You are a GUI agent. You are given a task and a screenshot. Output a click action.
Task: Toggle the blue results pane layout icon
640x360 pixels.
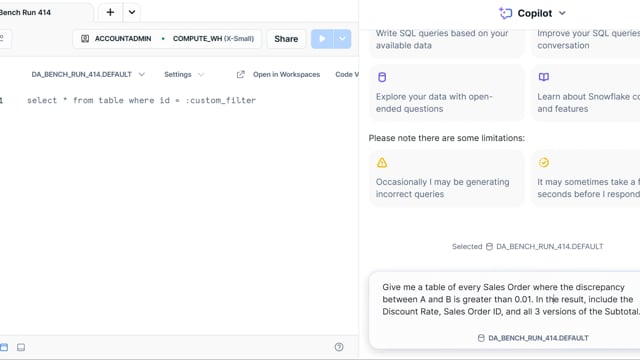(x=4, y=347)
